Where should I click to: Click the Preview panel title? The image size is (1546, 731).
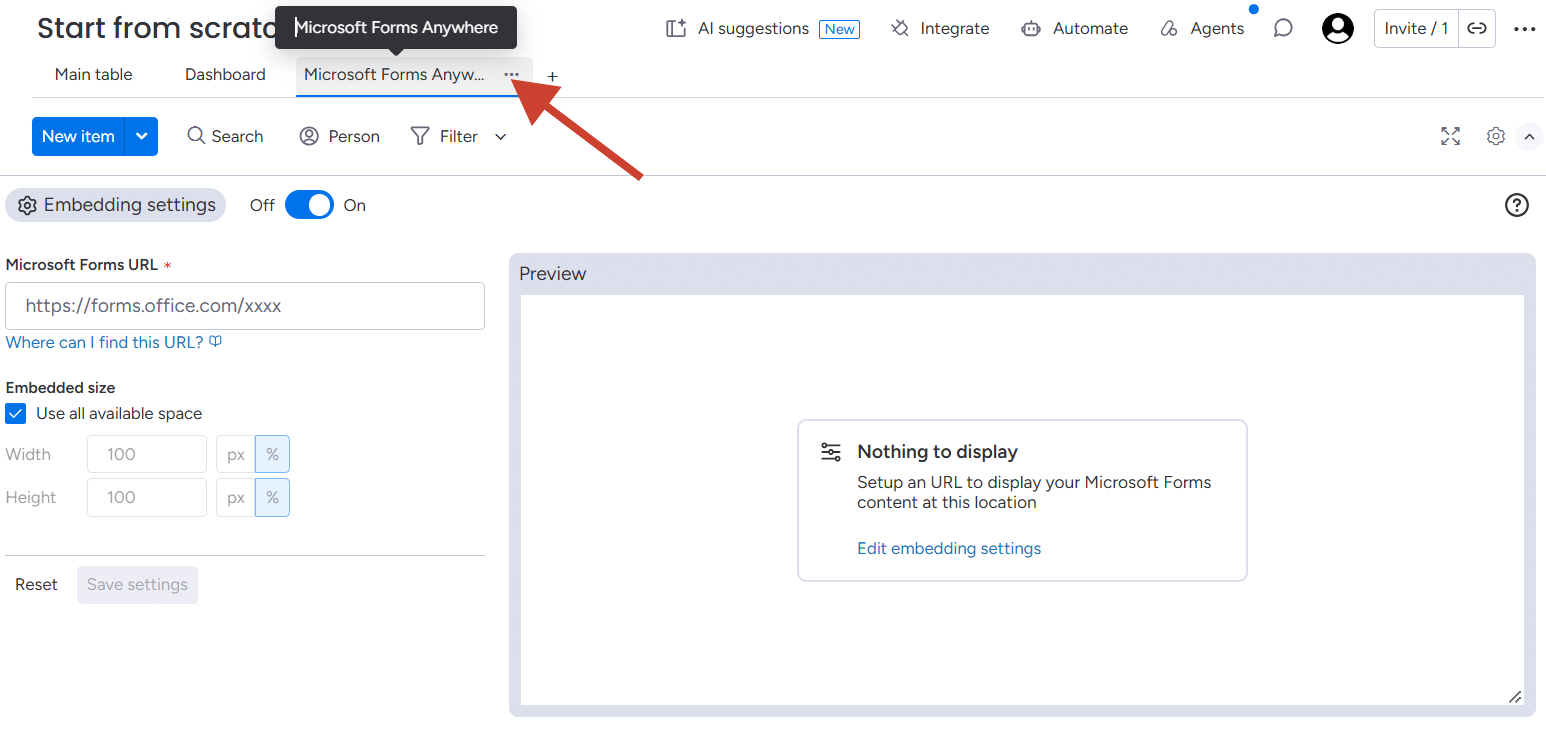click(x=553, y=274)
